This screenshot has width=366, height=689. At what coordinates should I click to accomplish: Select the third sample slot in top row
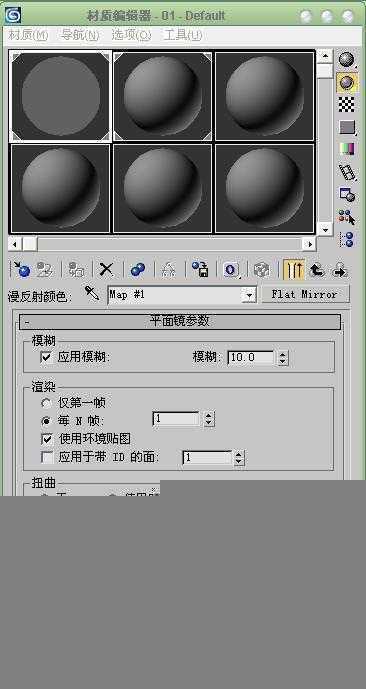265,97
